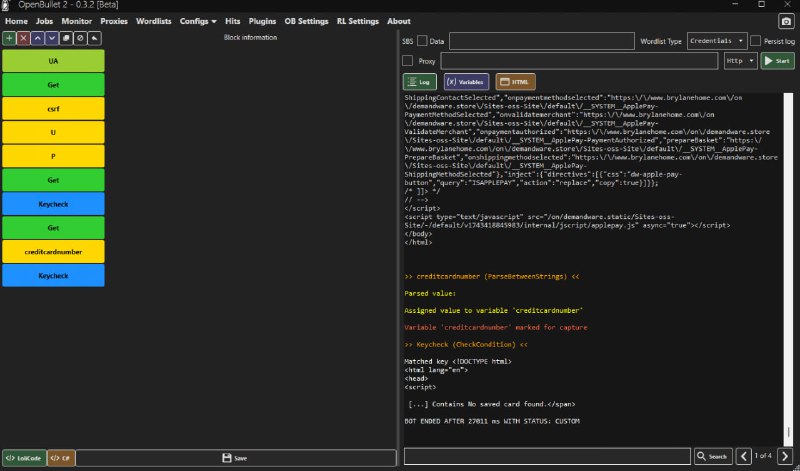Click the log panel vertical scrollbar
Screen dimensions: 800x471
pyautogui.click(x=789, y=269)
